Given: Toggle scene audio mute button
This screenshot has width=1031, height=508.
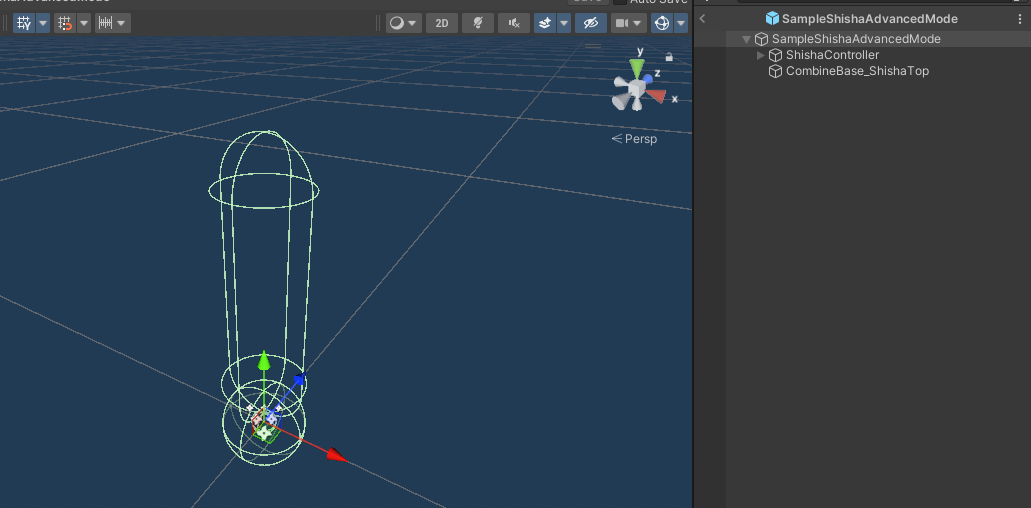Looking at the screenshot, I should click(x=514, y=24).
